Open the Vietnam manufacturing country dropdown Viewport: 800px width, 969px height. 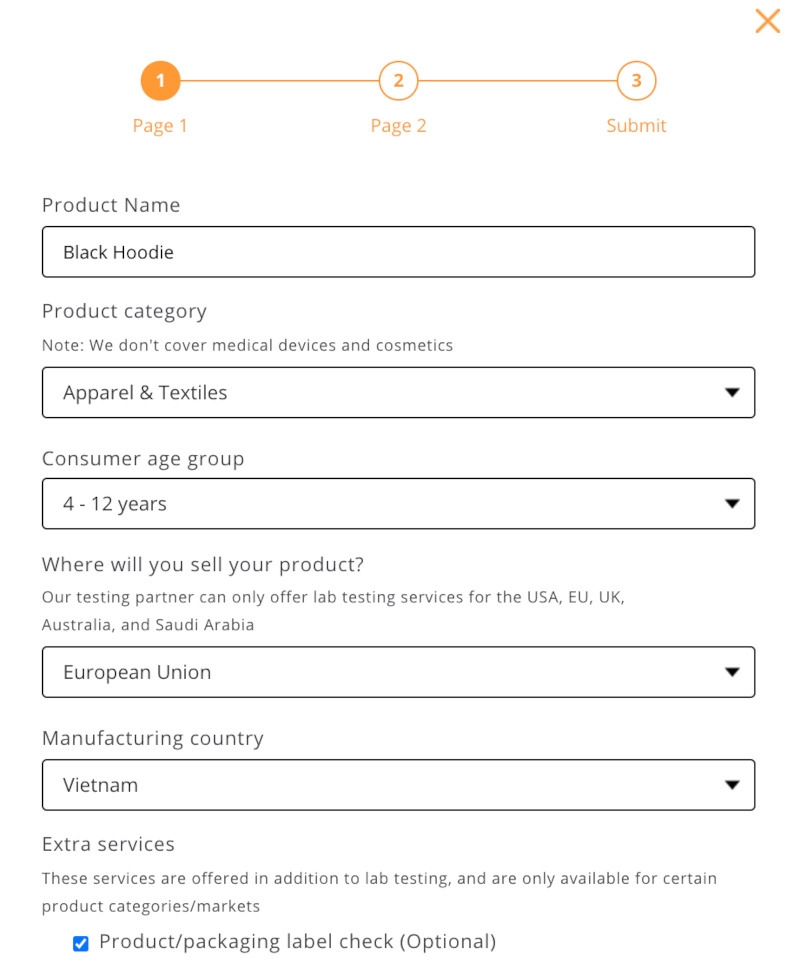point(400,785)
